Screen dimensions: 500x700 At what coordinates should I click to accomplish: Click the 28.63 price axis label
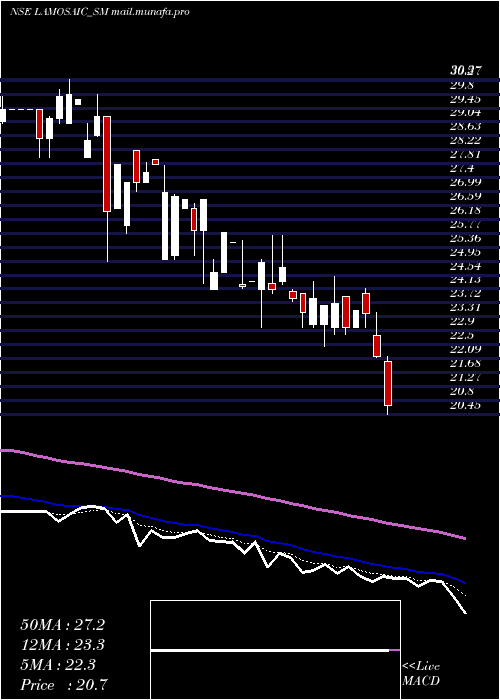pyautogui.click(x=465, y=126)
